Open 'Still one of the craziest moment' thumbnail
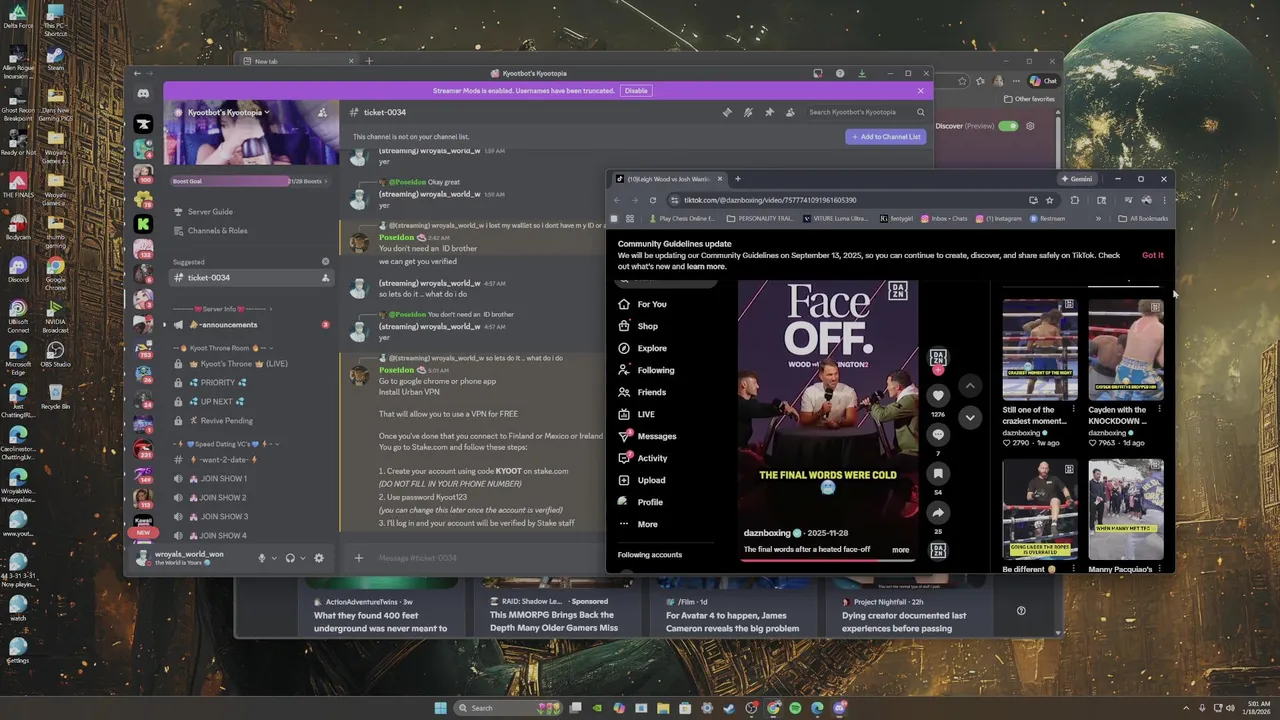 [1040, 350]
